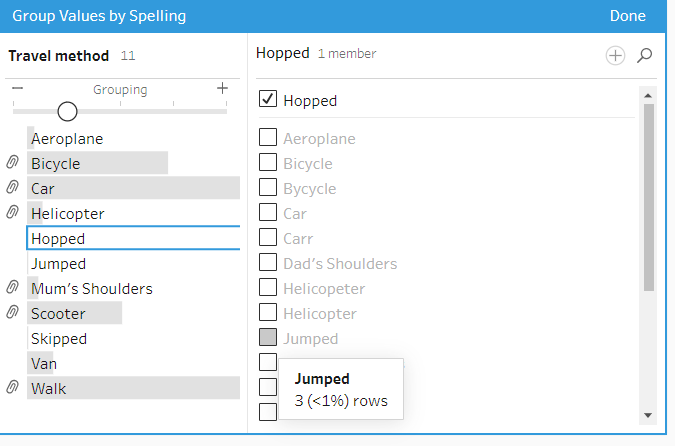Uncheck the Hopped checkbox
675x446 pixels.
pos(268,99)
